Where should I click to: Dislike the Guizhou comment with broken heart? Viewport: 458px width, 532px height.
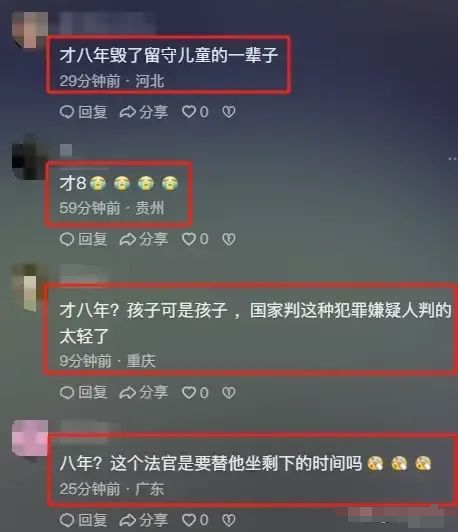[x=229, y=239]
